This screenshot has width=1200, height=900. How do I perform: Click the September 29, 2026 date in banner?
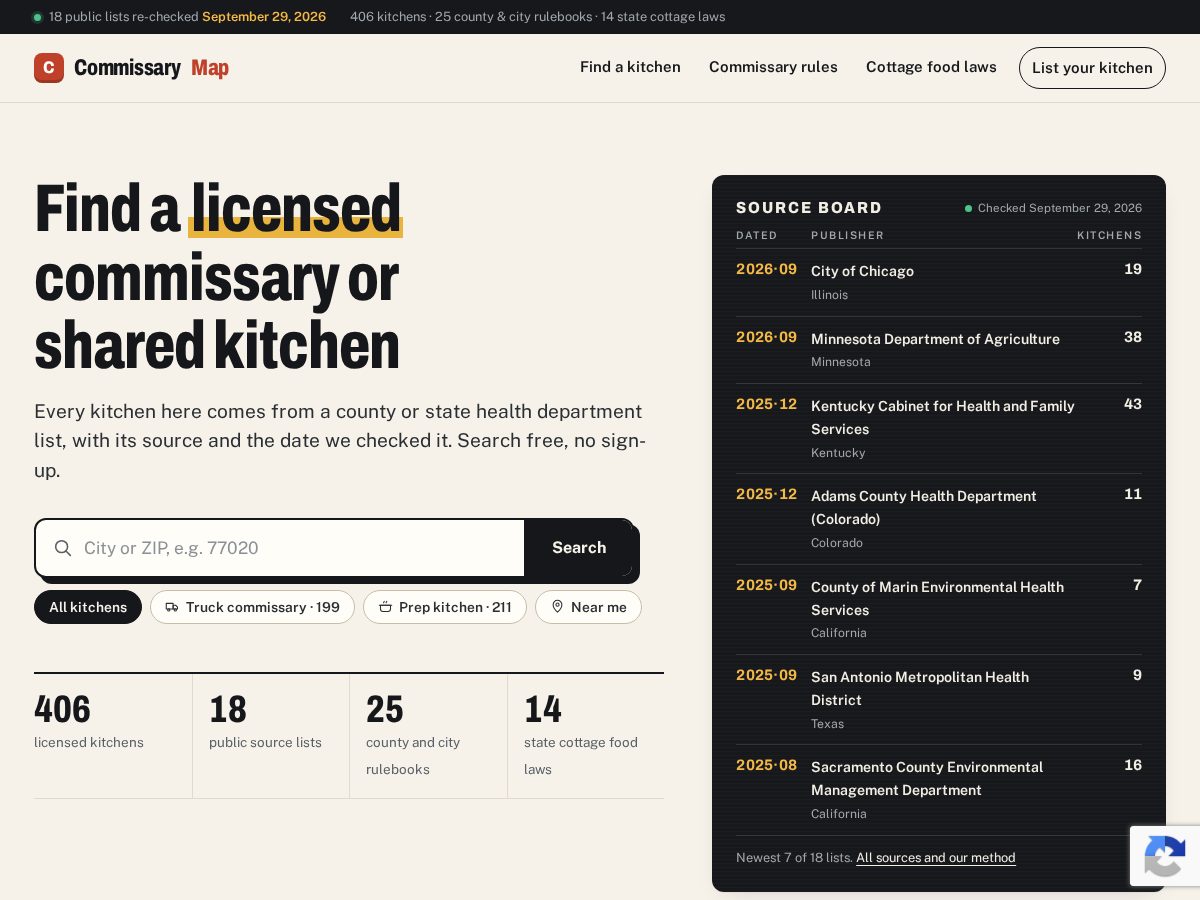[264, 17]
